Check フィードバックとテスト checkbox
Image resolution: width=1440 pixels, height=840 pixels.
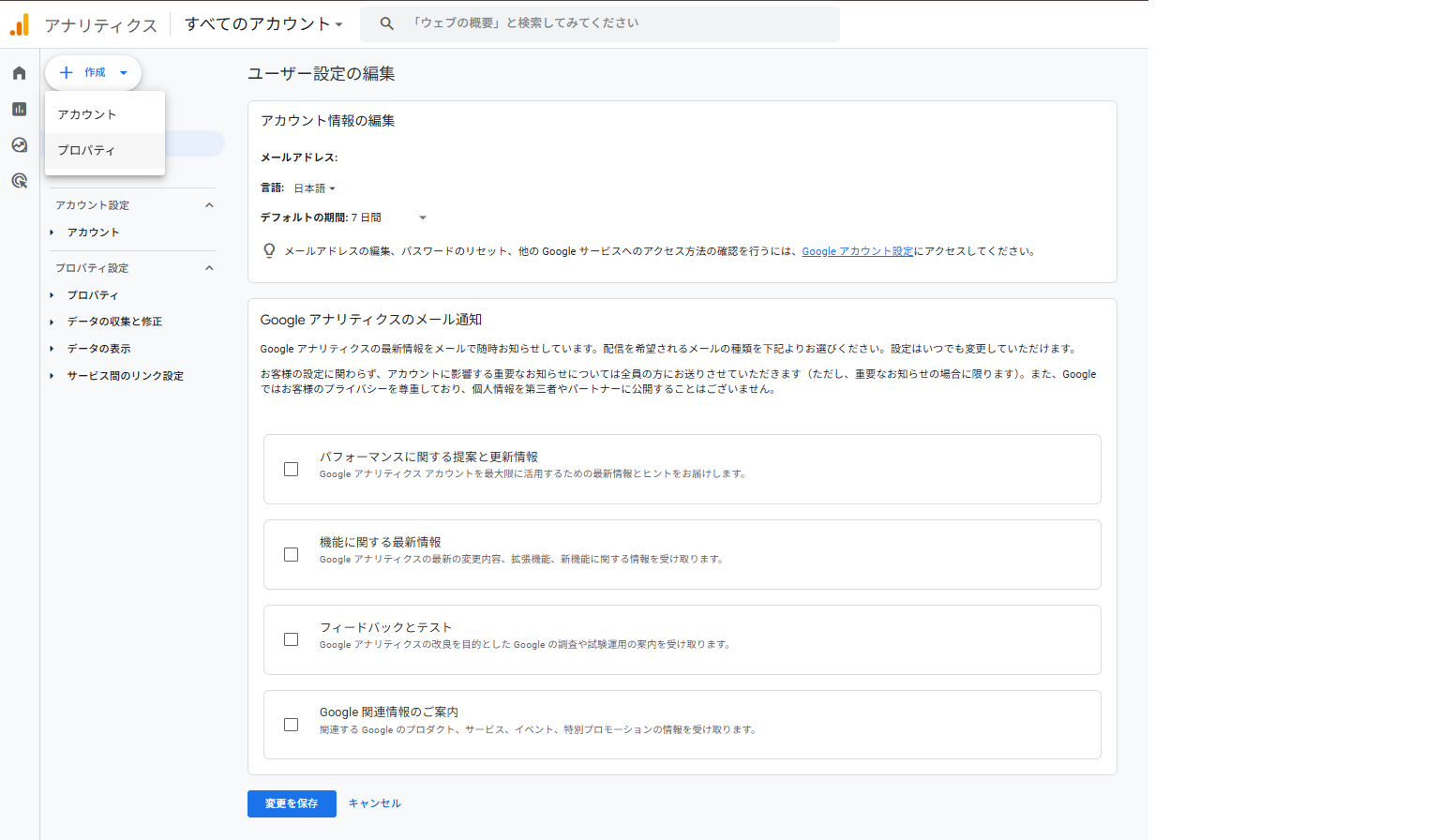click(292, 639)
